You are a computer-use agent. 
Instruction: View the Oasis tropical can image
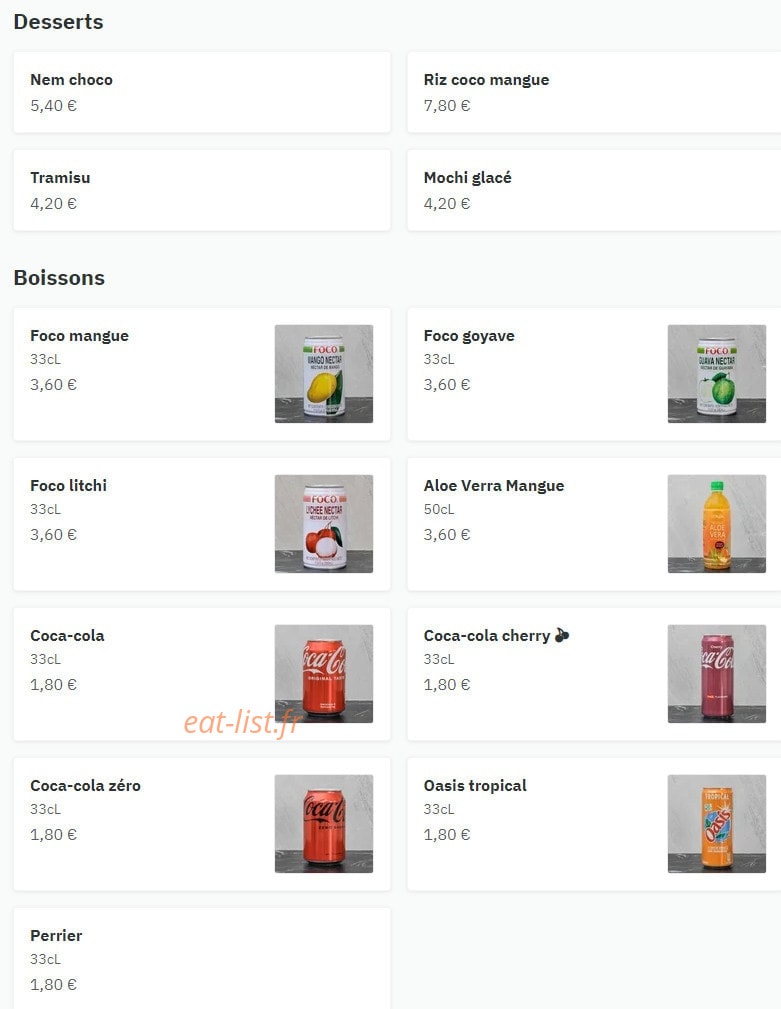(717, 824)
